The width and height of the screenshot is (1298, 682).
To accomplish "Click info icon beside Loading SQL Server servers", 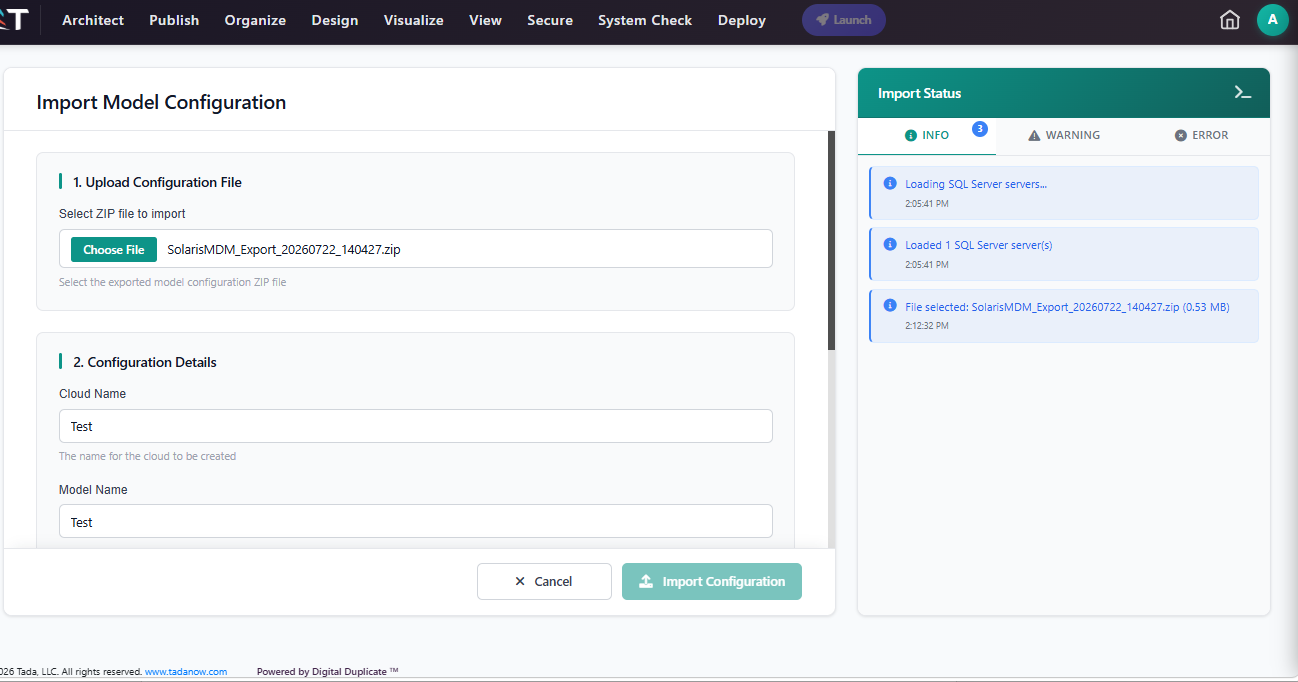I will click(890, 183).
